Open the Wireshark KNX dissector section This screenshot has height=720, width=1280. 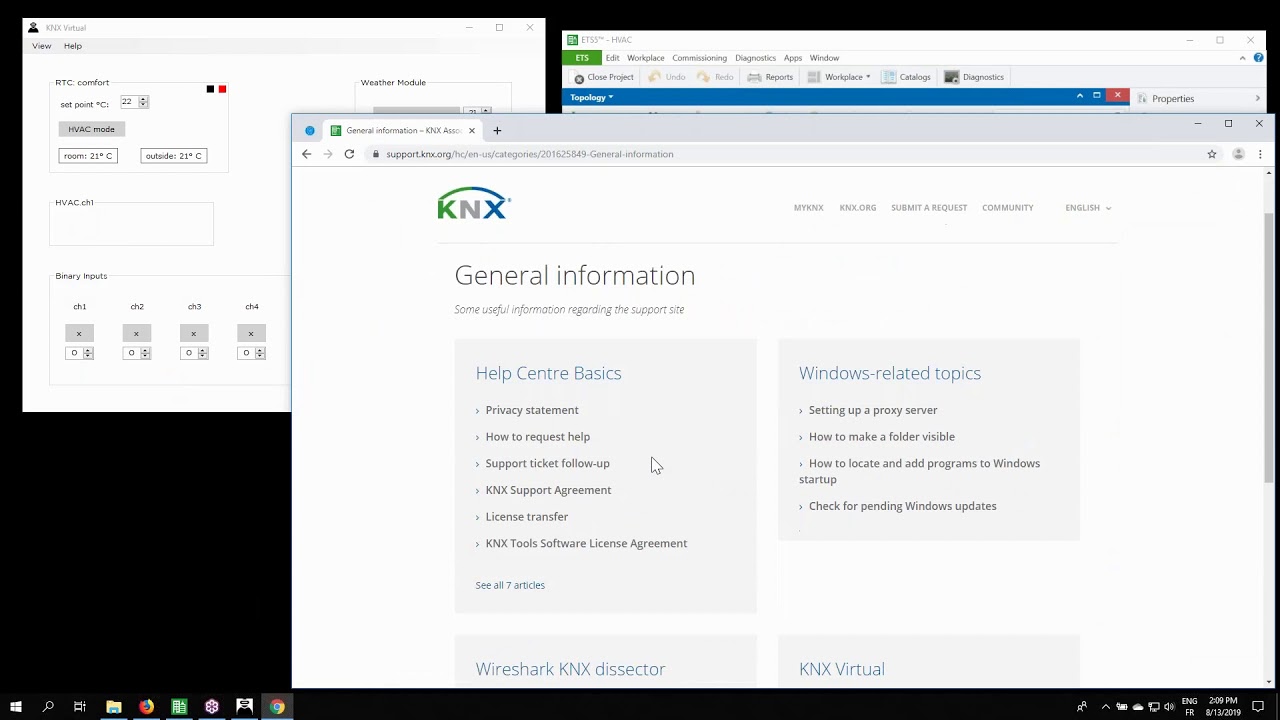570,669
